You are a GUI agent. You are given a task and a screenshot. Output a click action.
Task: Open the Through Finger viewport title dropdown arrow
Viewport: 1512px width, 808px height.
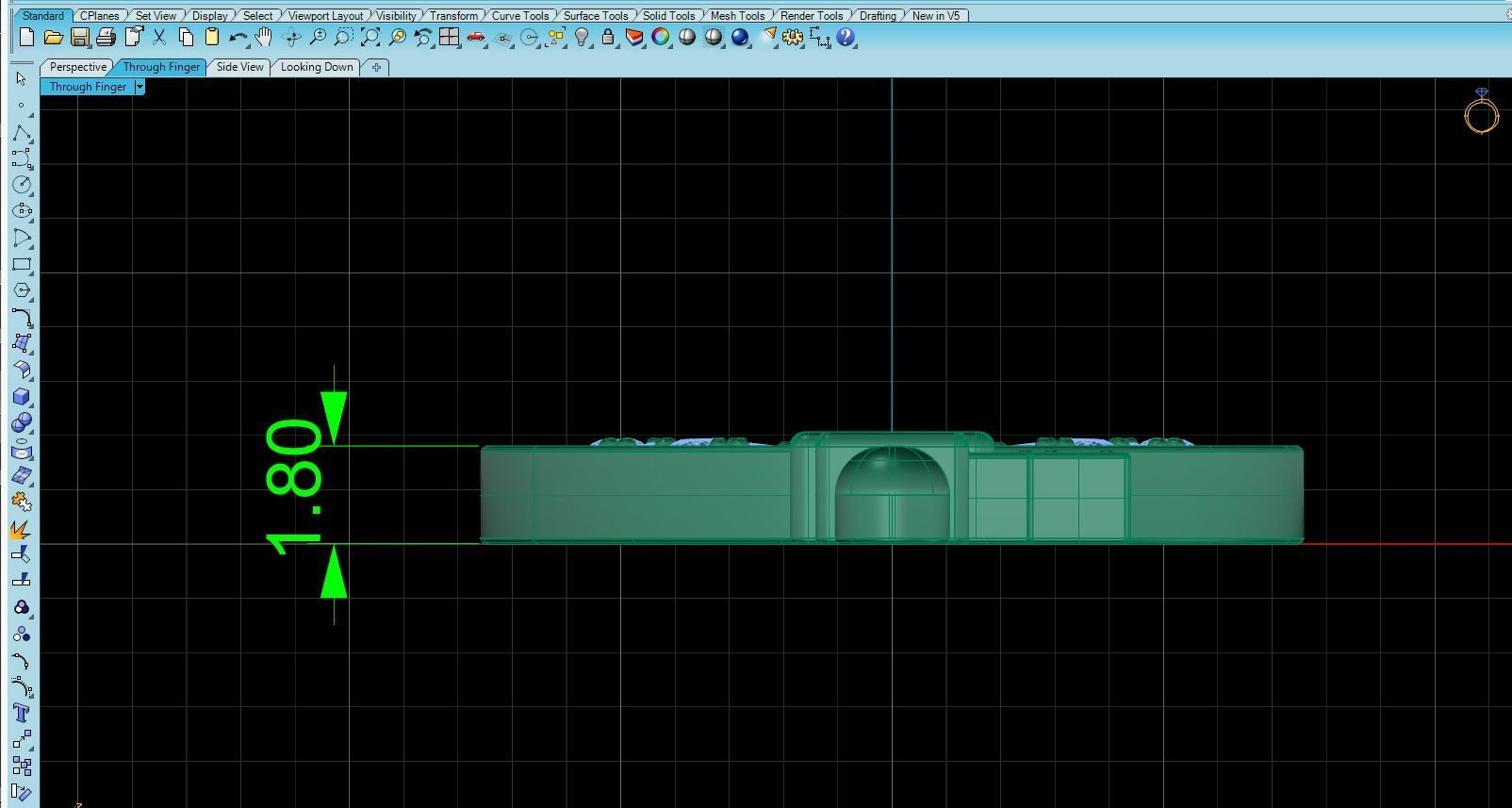pyautogui.click(x=140, y=87)
